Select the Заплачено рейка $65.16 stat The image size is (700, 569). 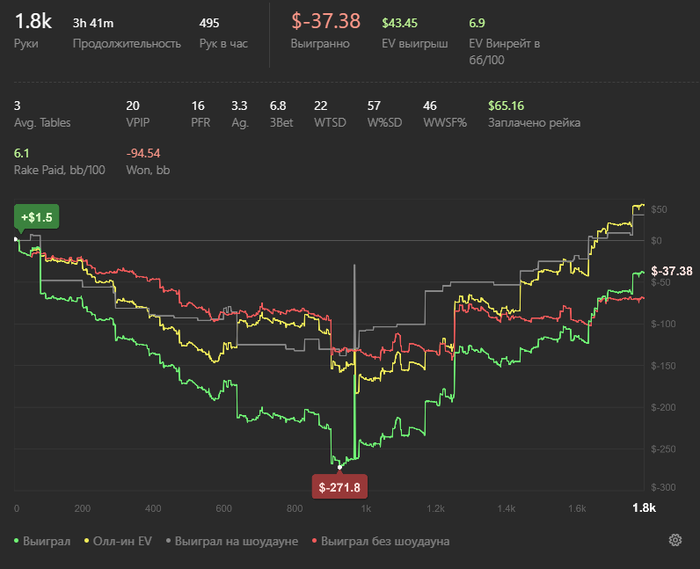[506, 105]
